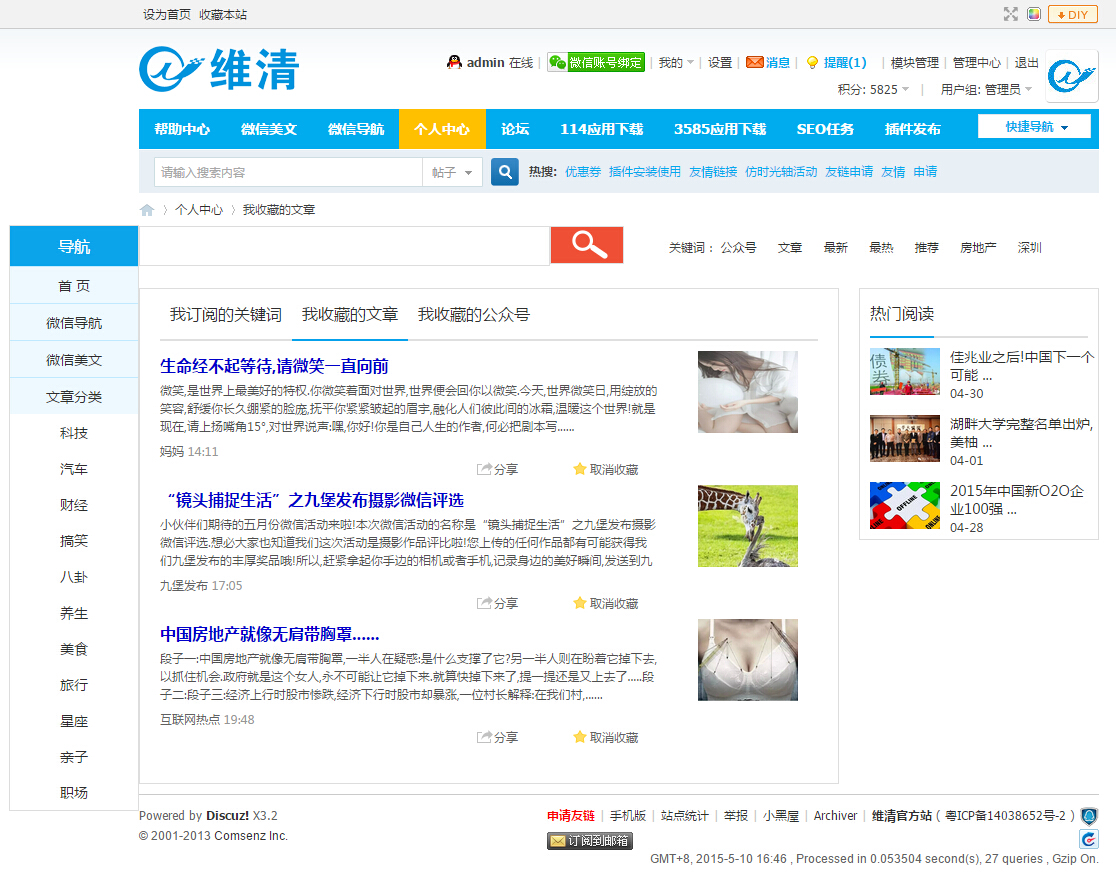Open the 帮助中心 nav menu item
Viewport: 1116px width, 884px height.
pyautogui.click(x=182, y=129)
